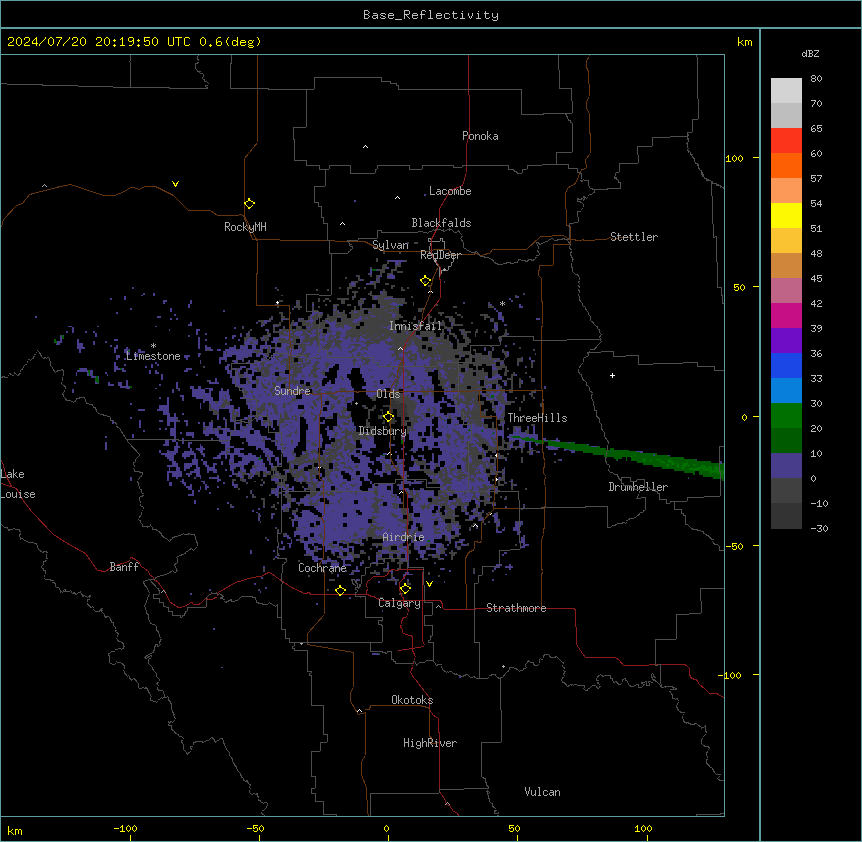Click the Cochrane town label

[x=322, y=568]
